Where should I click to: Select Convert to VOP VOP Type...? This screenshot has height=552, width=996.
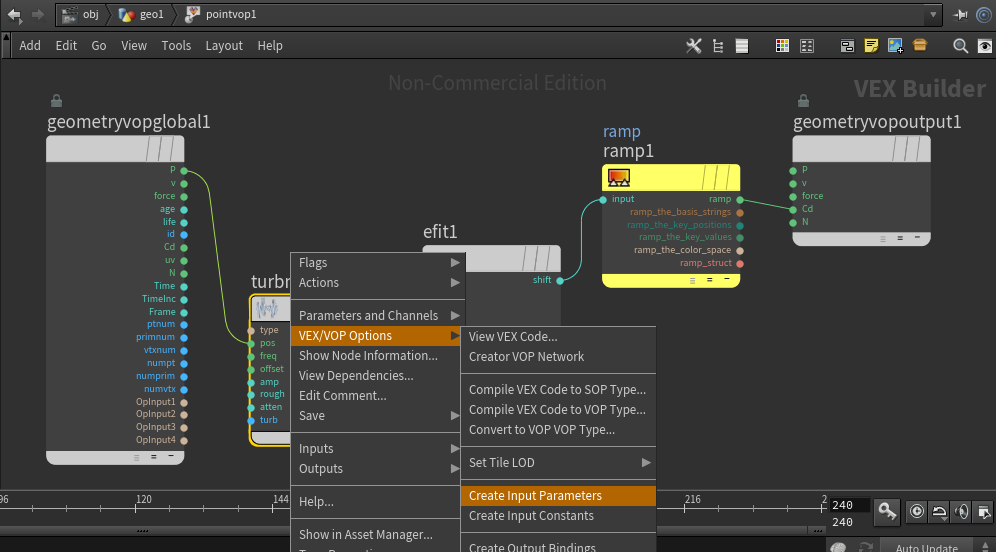558,429
